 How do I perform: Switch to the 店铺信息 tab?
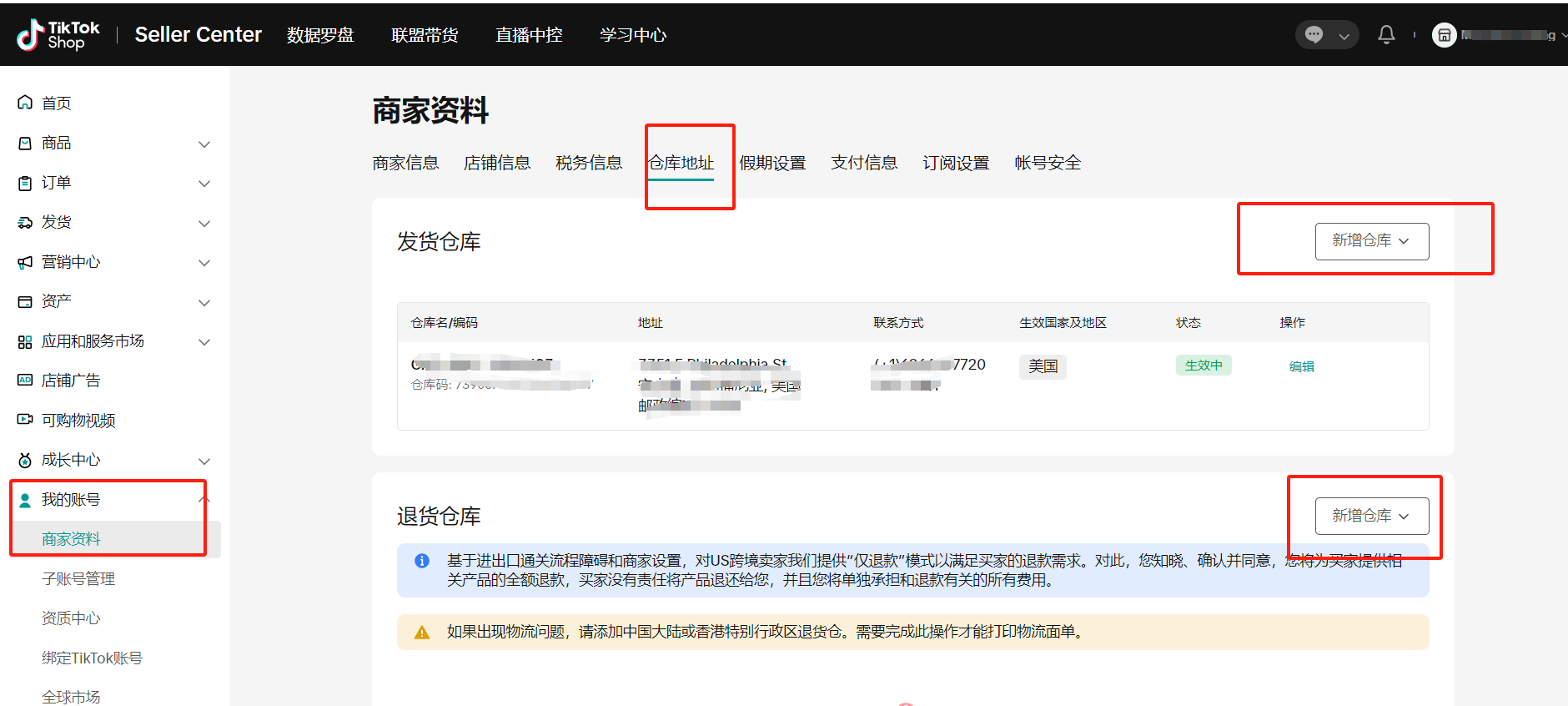click(497, 163)
